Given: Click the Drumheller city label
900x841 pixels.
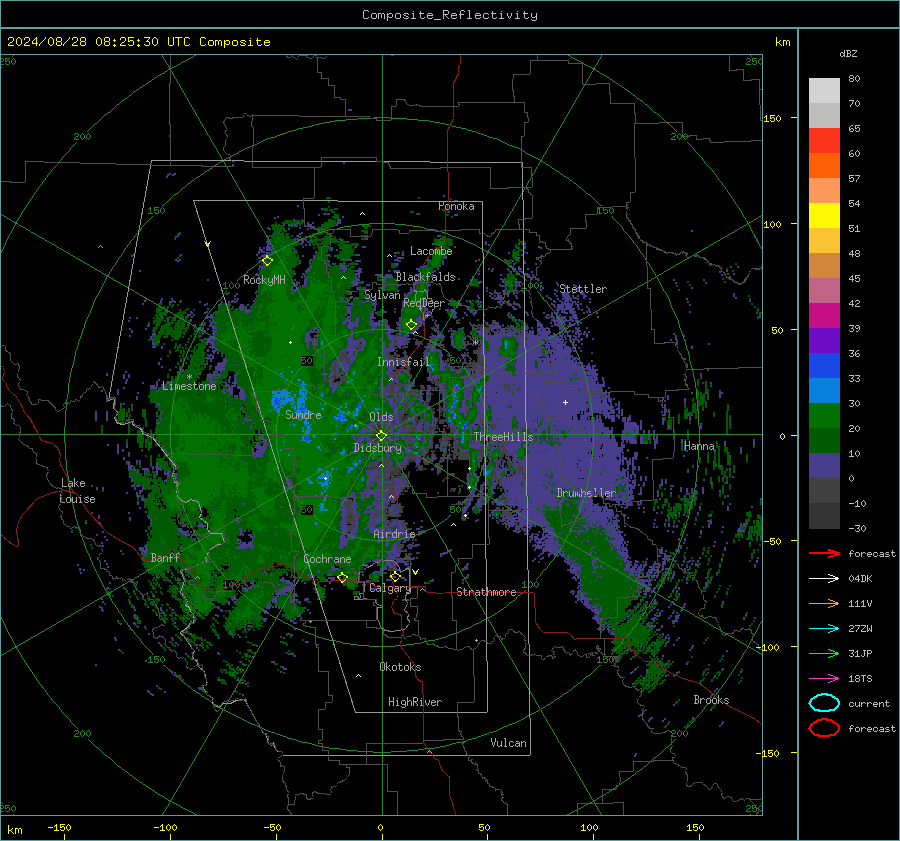Looking at the screenshot, I should (x=586, y=493).
